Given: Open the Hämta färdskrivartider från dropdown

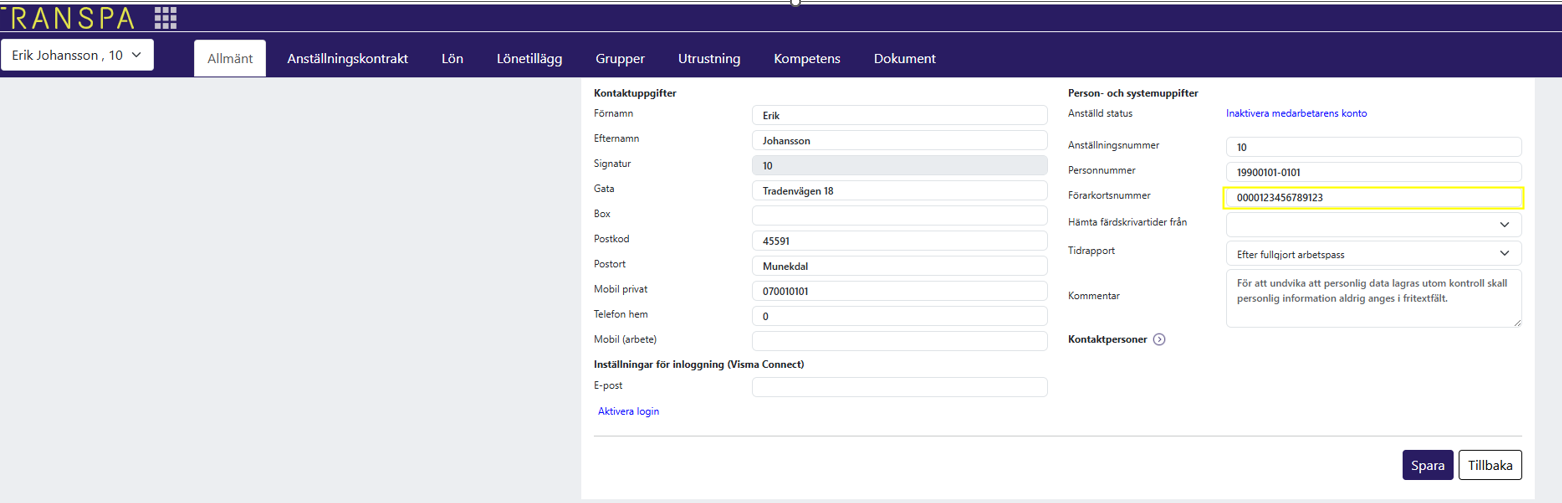Looking at the screenshot, I should (1373, 225).
